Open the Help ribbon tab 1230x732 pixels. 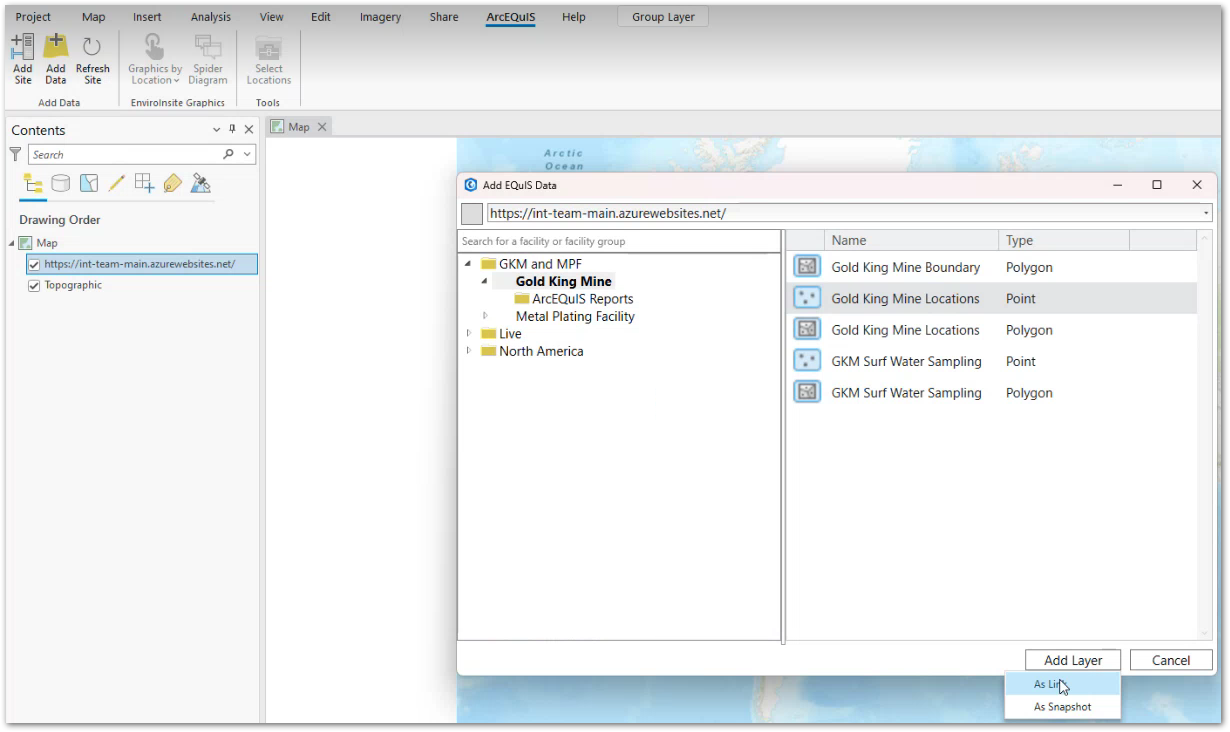pyautogui.click(x=574, y=17)
